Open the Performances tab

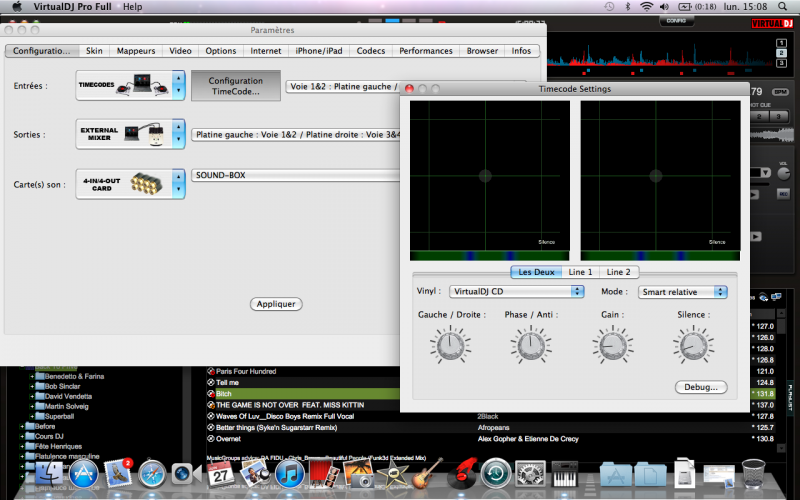(x=426, y=51)
